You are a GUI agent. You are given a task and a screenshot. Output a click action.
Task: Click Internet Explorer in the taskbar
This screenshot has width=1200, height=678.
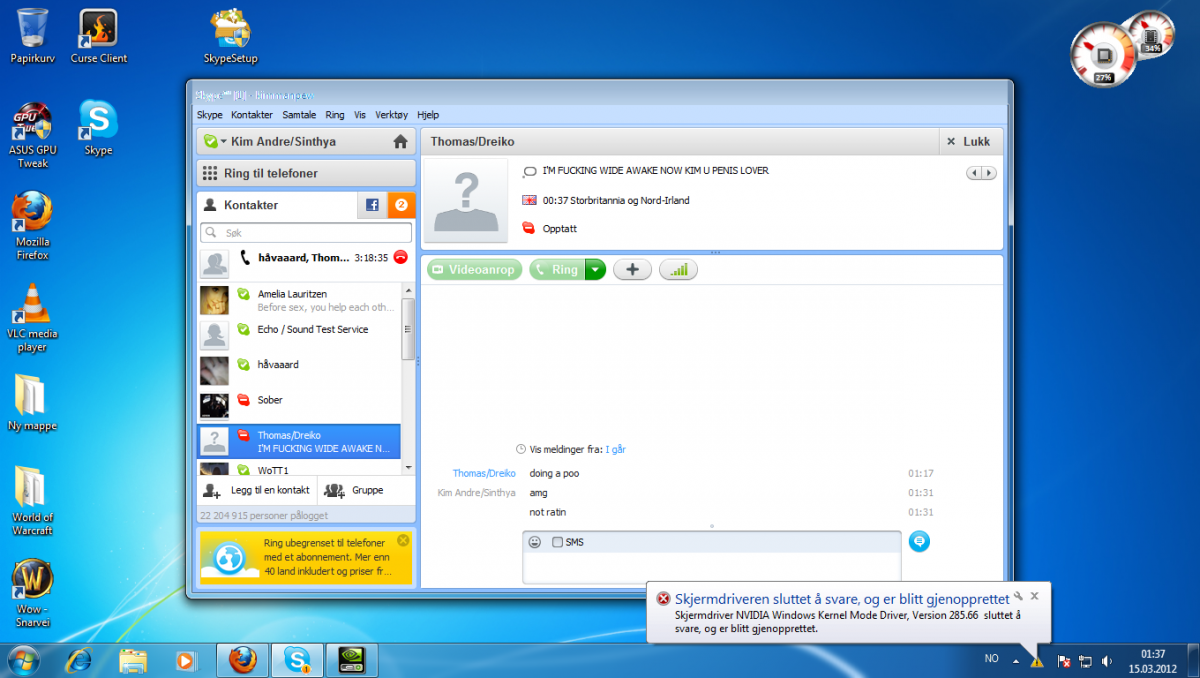click(79, 660)
